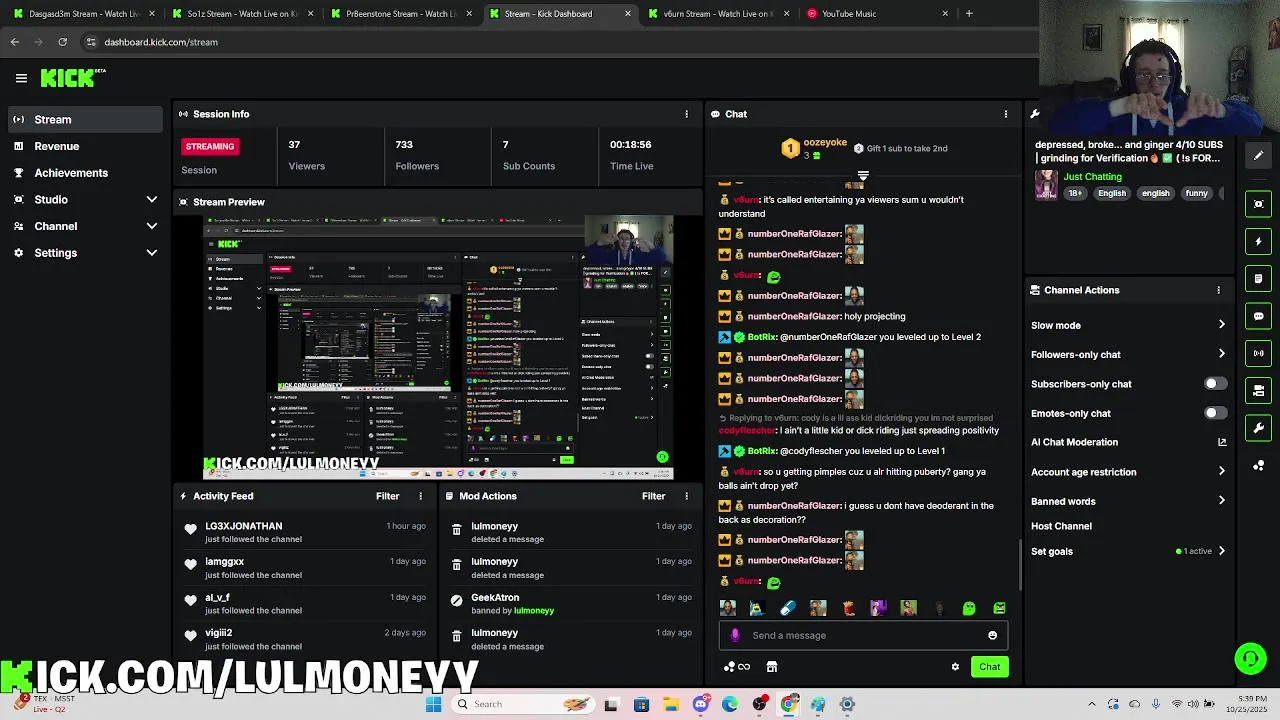Open Channel Actions three-dot options

tap(1218, 290)
